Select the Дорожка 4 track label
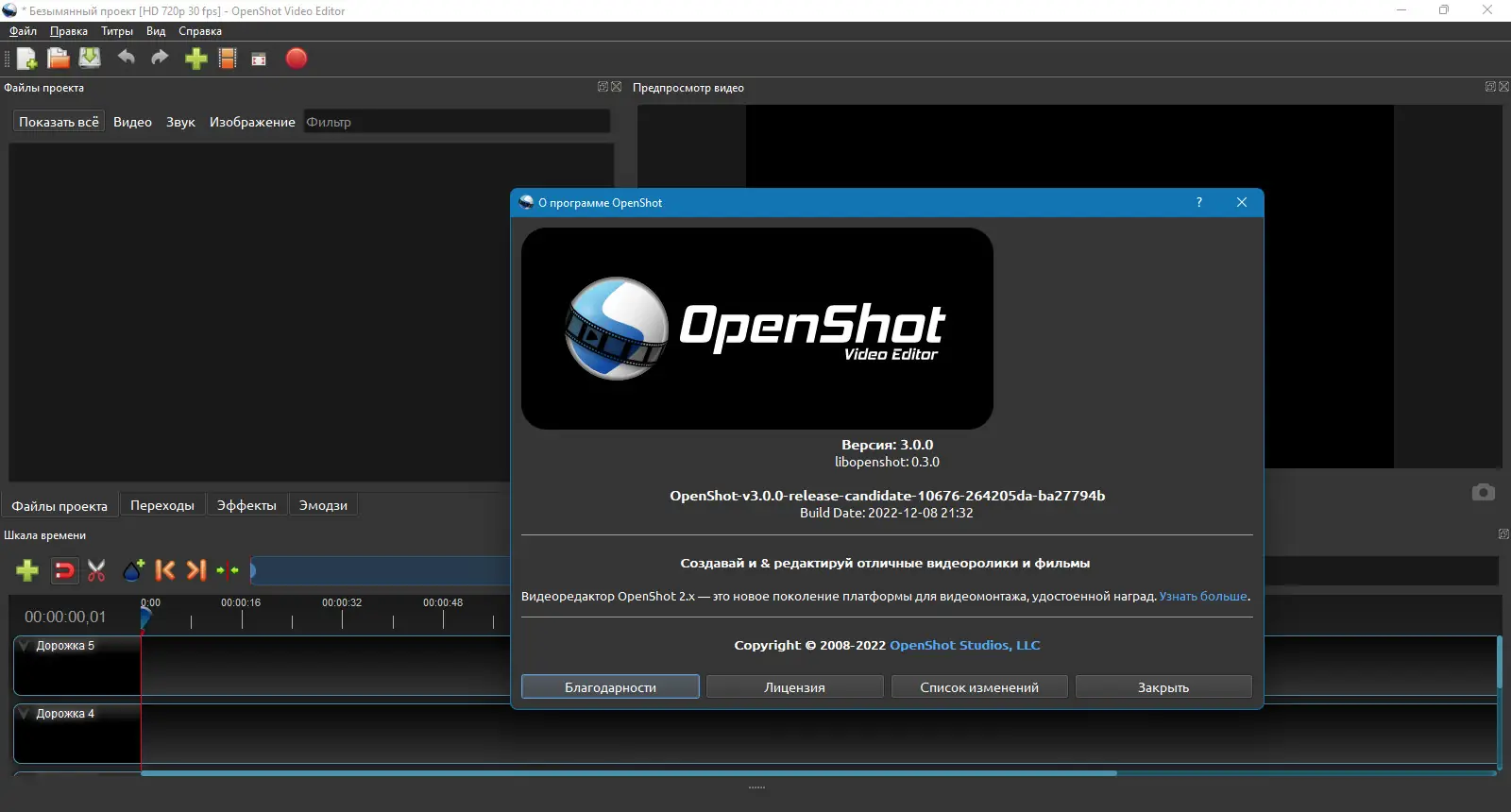 (x=65, y=714)
